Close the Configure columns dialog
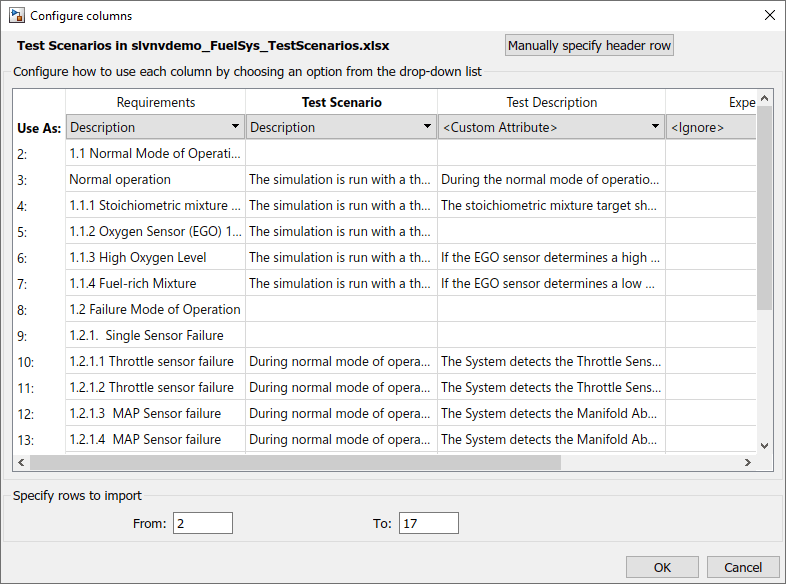 (x=769, y=16)
